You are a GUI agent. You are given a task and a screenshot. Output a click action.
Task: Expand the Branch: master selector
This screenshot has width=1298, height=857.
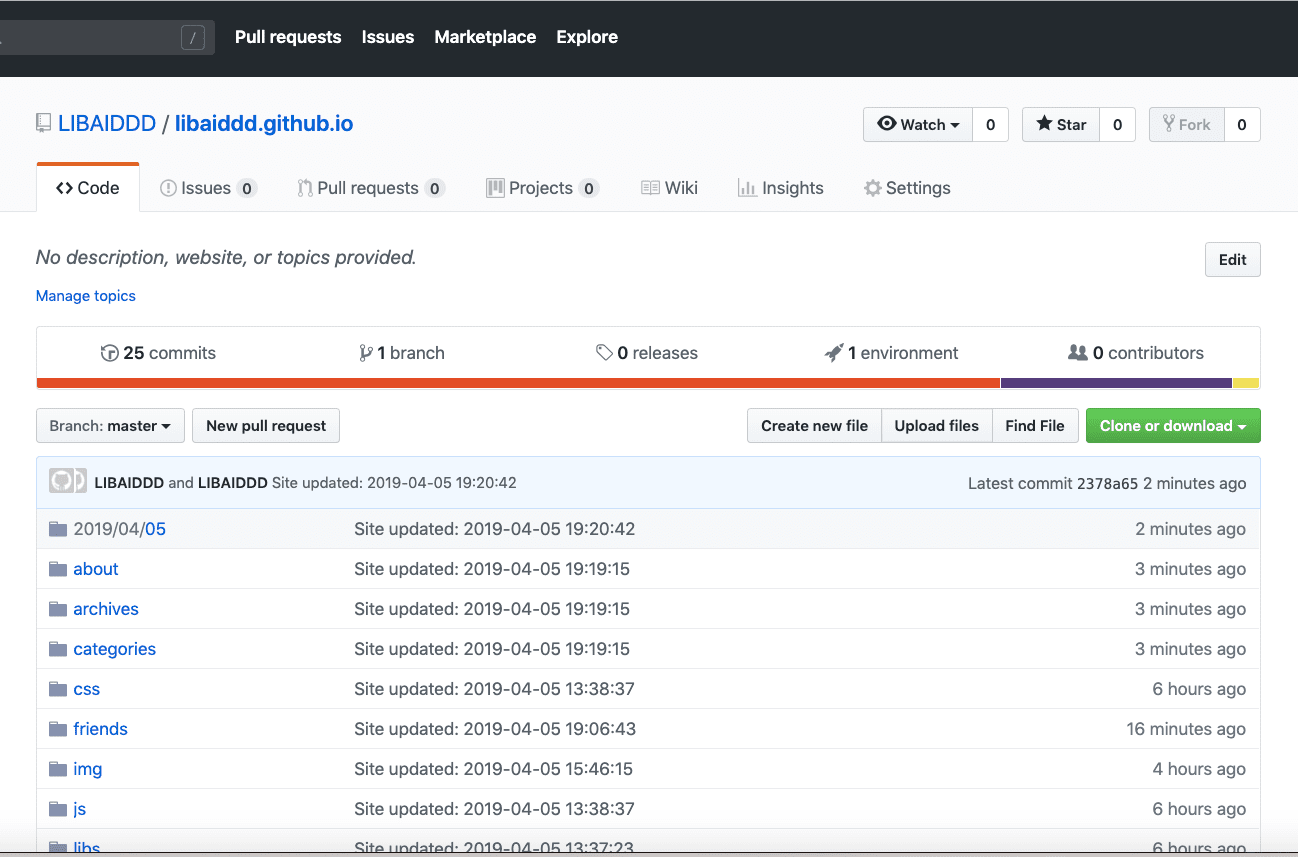coord(110,426)
